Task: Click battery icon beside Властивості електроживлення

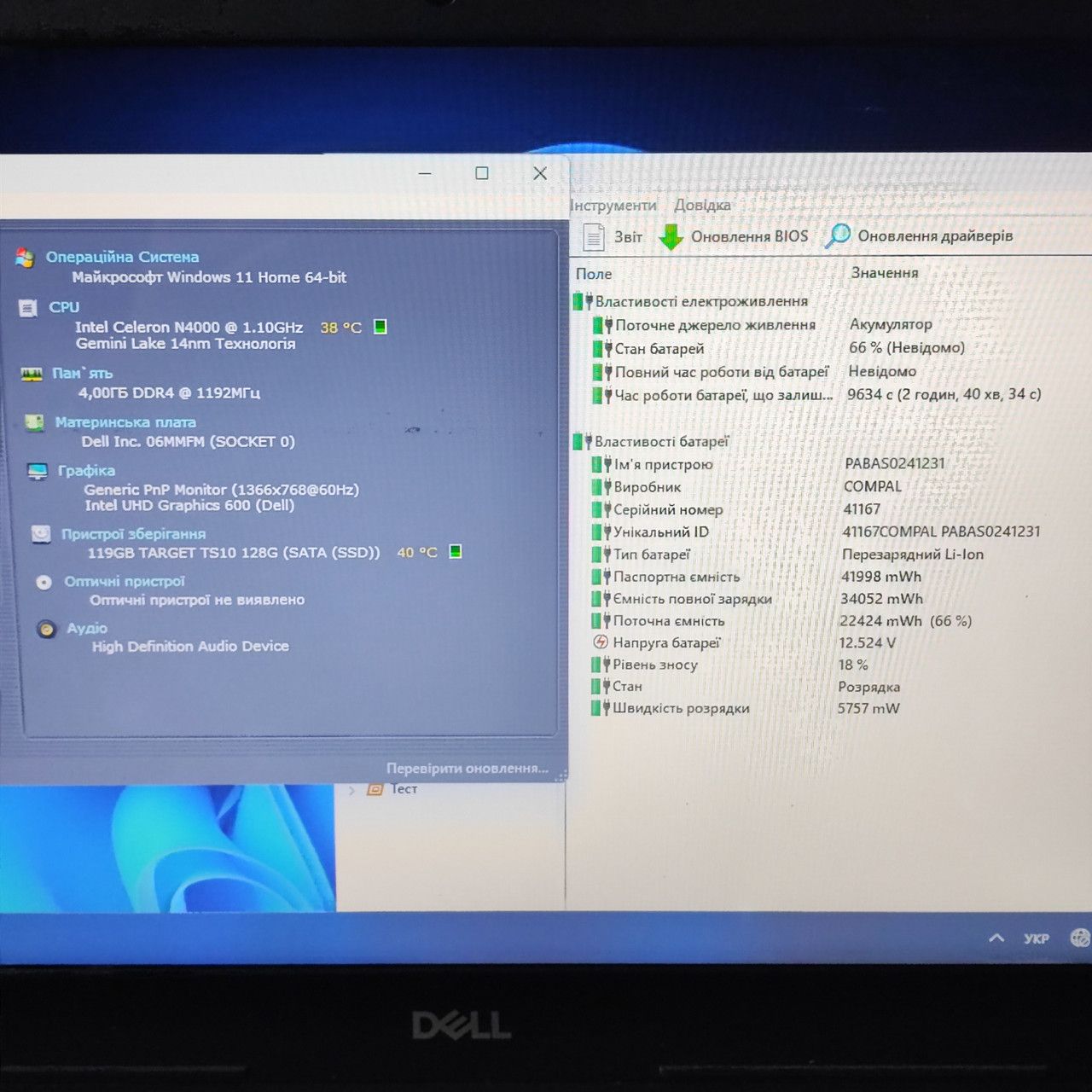Action: click(x=583, y=301)
